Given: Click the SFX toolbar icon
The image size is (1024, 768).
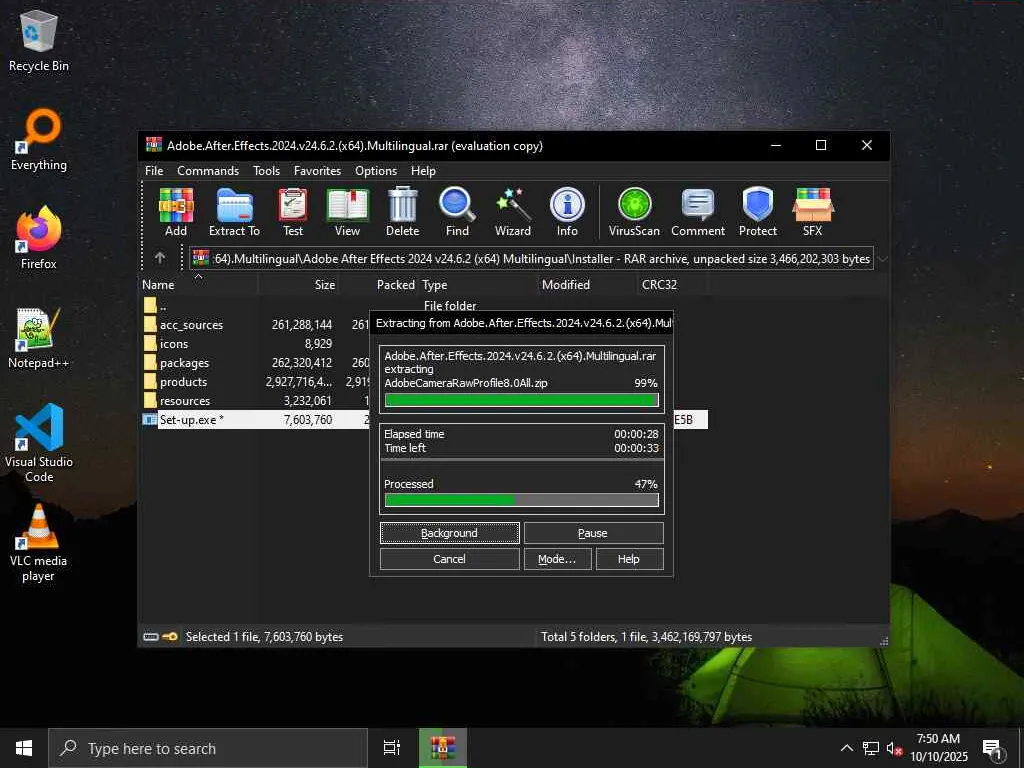Looking at the screenshot, I should [812, 212].
